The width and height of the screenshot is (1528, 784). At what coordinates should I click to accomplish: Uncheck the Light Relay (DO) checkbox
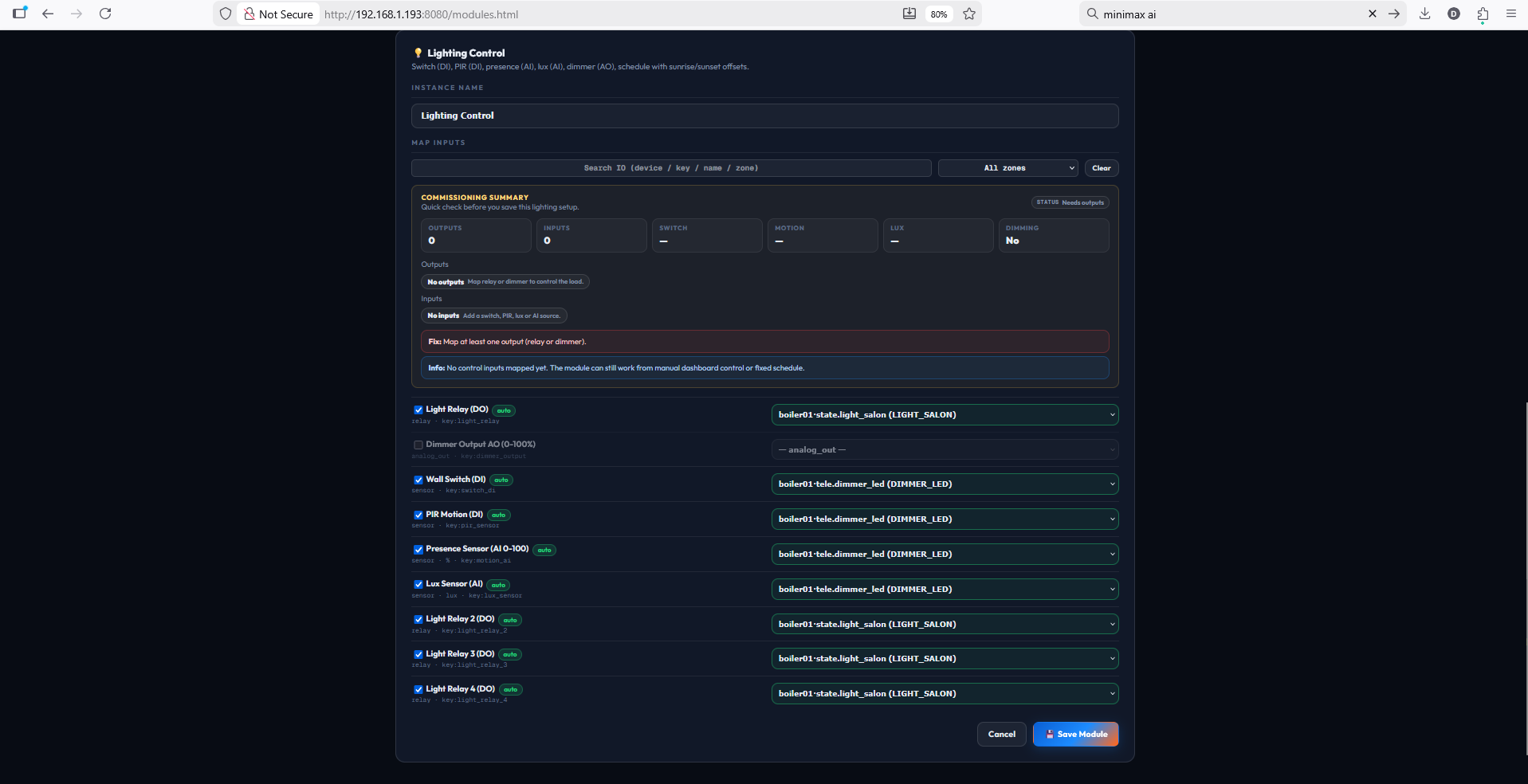click(418, 410)
